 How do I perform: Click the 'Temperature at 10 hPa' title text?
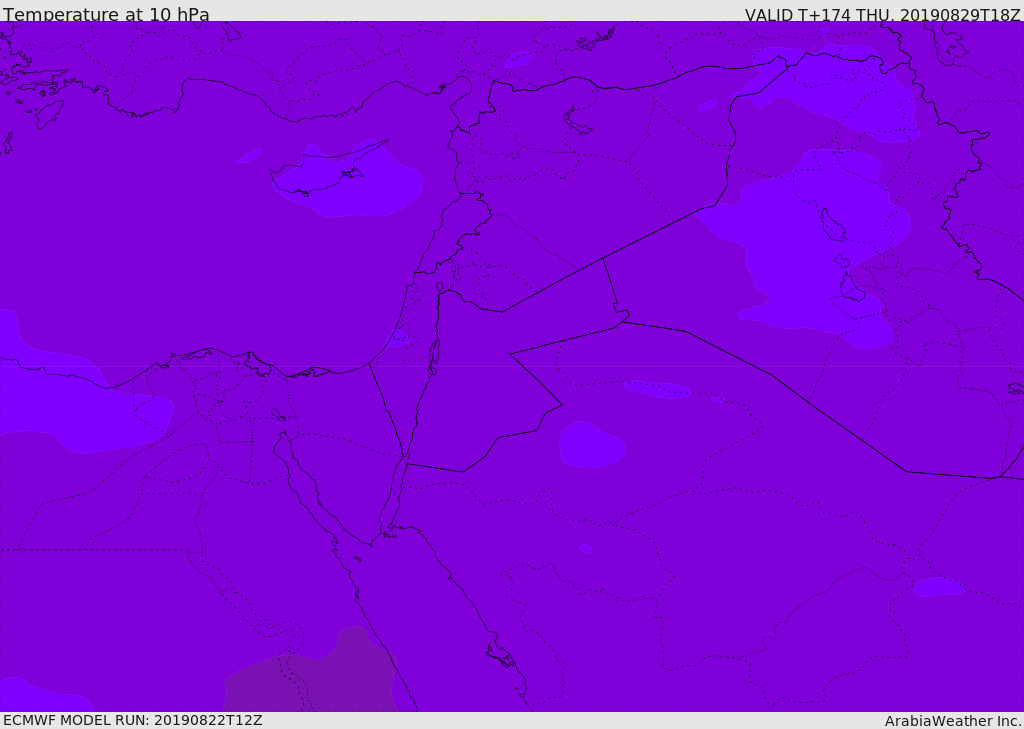tap(106, 14)
